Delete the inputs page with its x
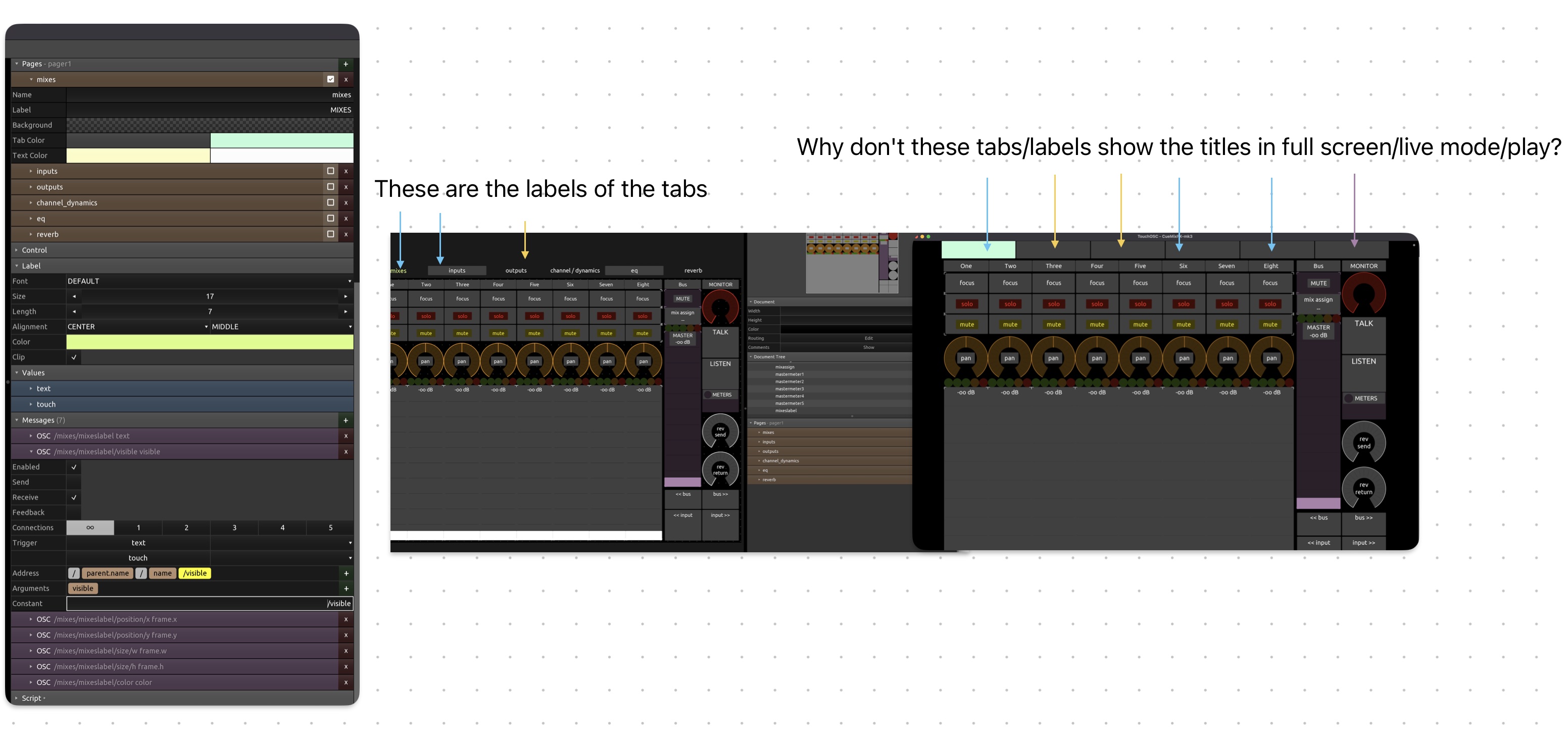Image resolution: width=1568 pixels, height=734 pixels. point(346,172)
